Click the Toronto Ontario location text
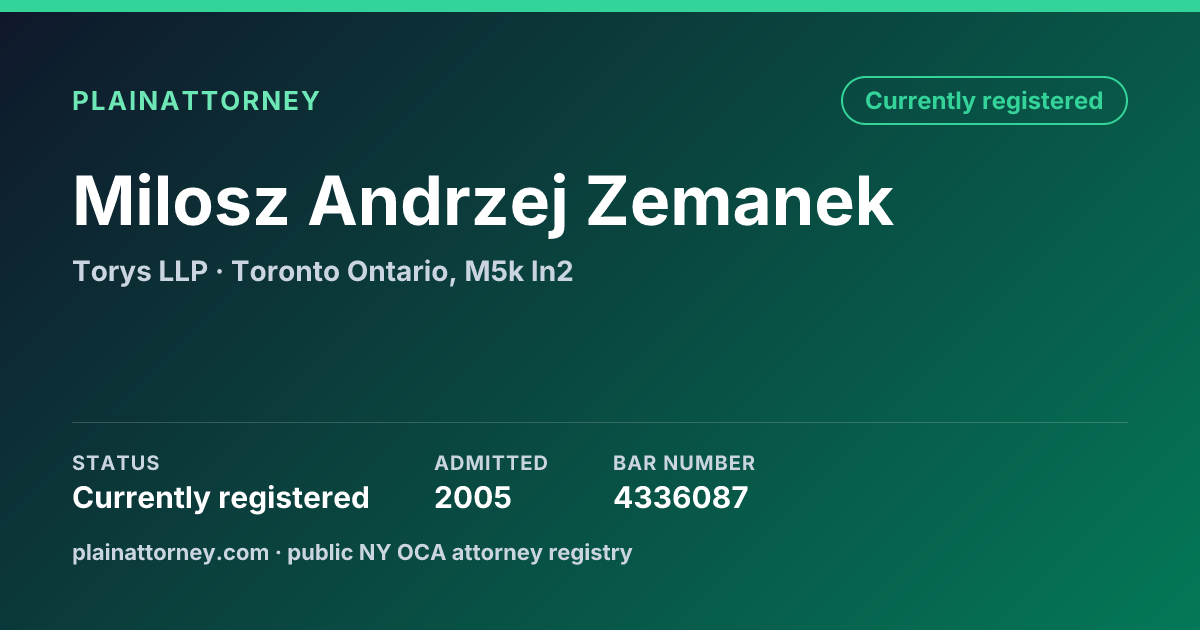Image resolution: width=1200 pixels, height=630 pixels. pyautogui.click(x=344, y=272)
